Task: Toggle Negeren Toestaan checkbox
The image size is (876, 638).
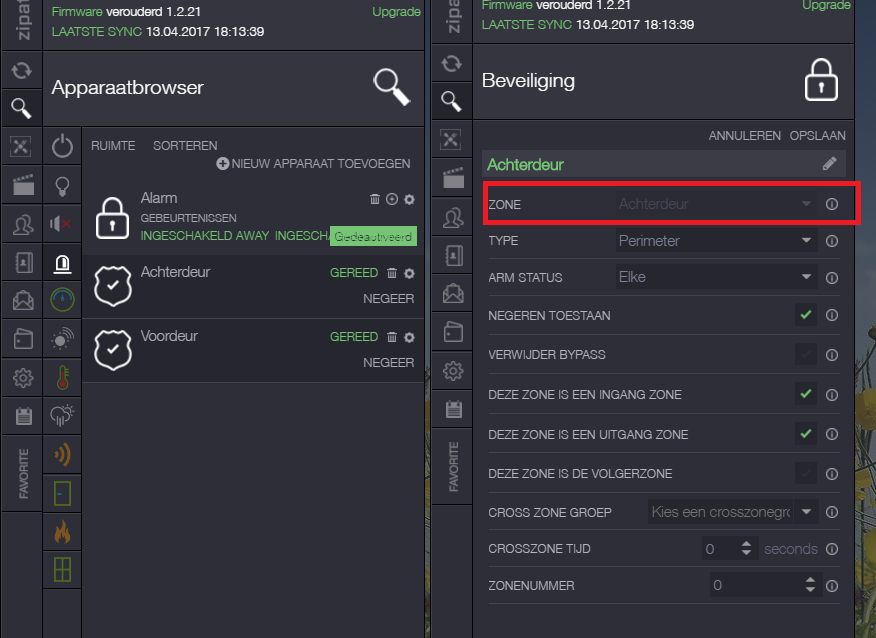Action: coord(805,315)
